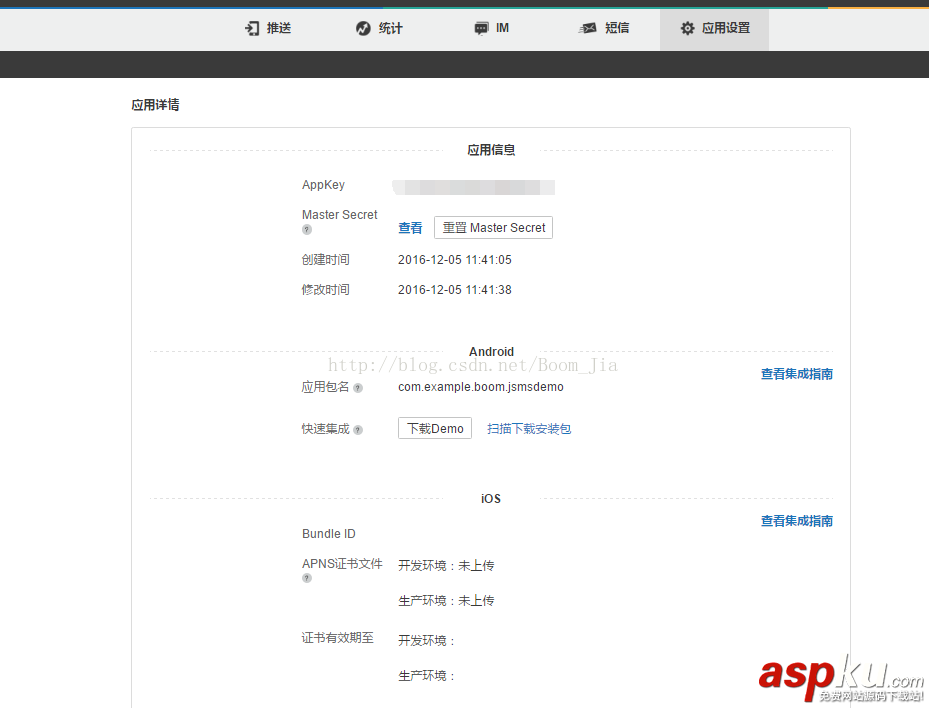Open the help icon under APNS证书文件
929x708 pixels.
tap(306, 578)
